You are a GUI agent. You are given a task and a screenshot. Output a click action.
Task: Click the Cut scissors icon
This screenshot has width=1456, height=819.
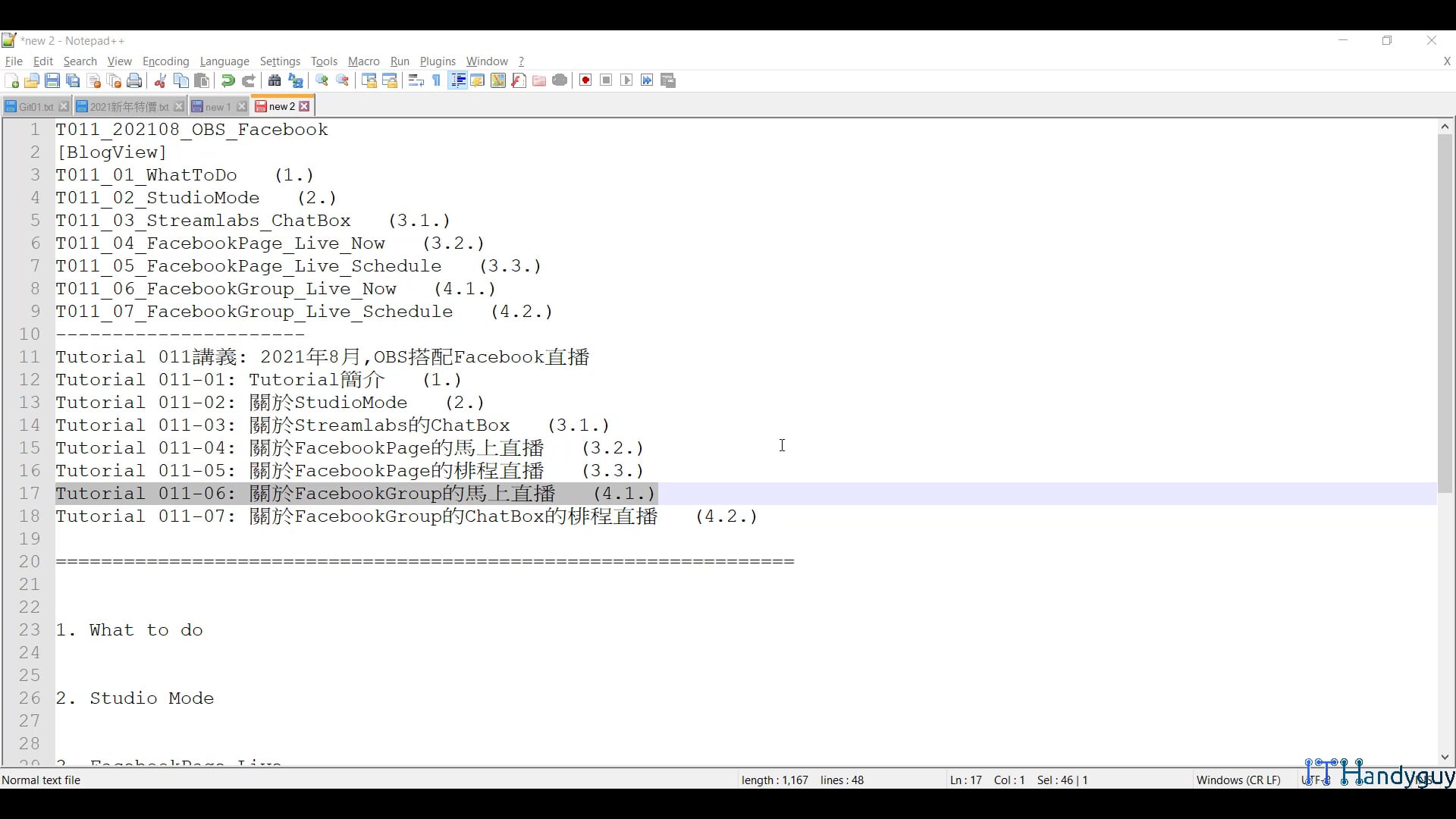(x=160, y=81)
